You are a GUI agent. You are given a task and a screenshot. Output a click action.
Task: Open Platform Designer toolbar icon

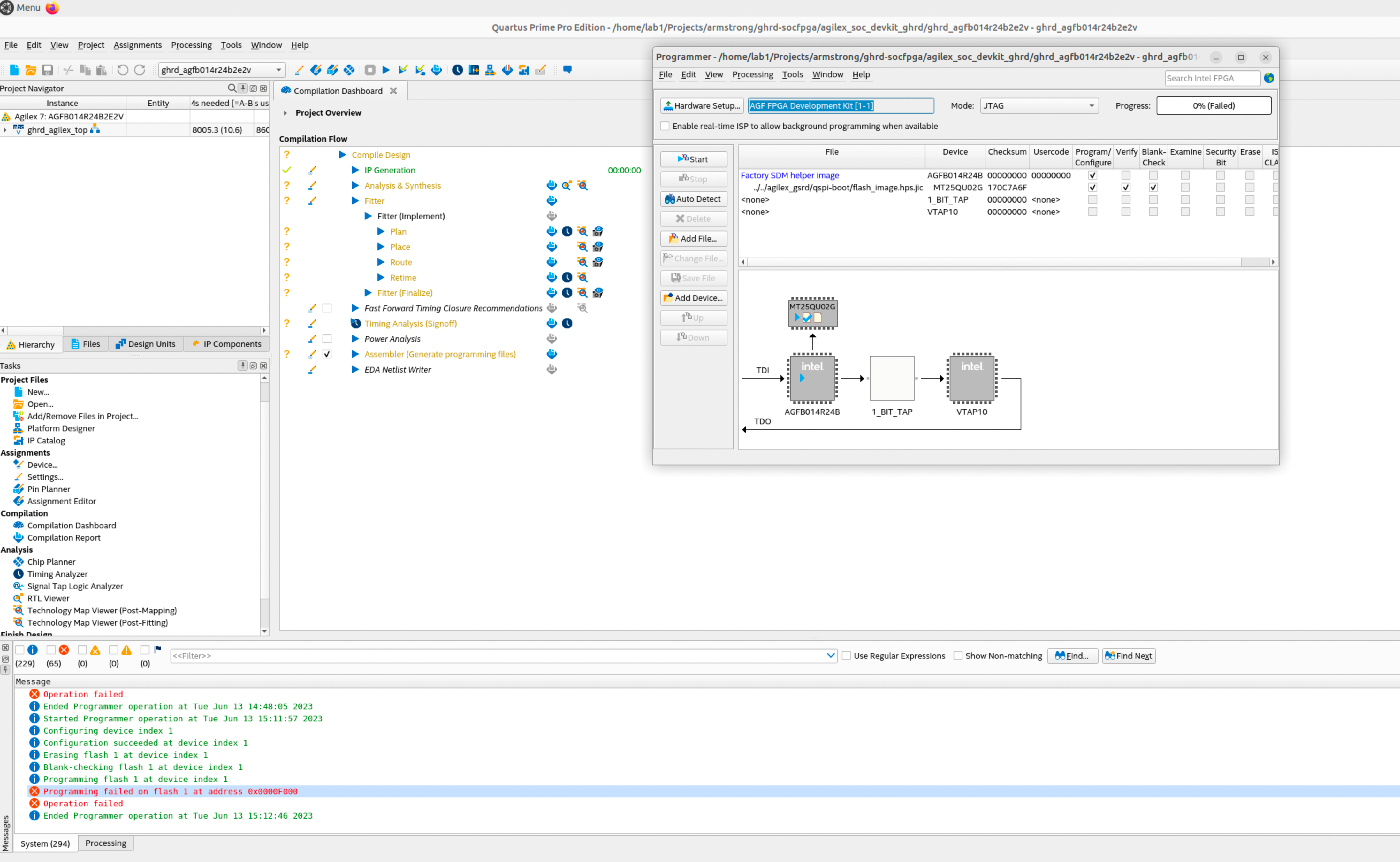pos(490,70)
